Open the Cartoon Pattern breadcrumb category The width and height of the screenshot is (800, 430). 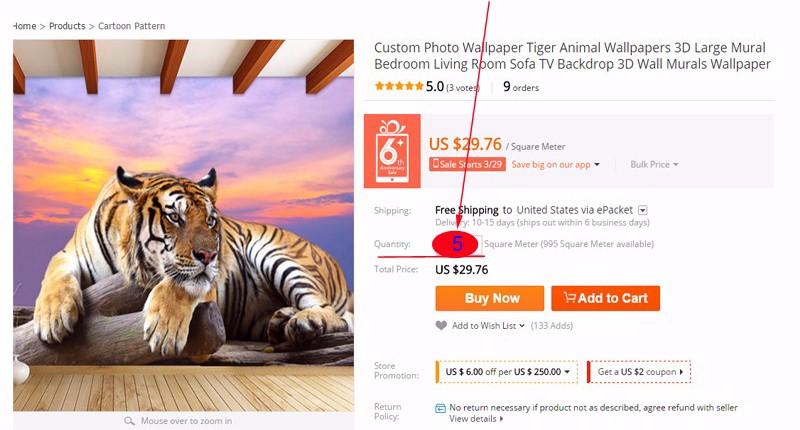131,26
